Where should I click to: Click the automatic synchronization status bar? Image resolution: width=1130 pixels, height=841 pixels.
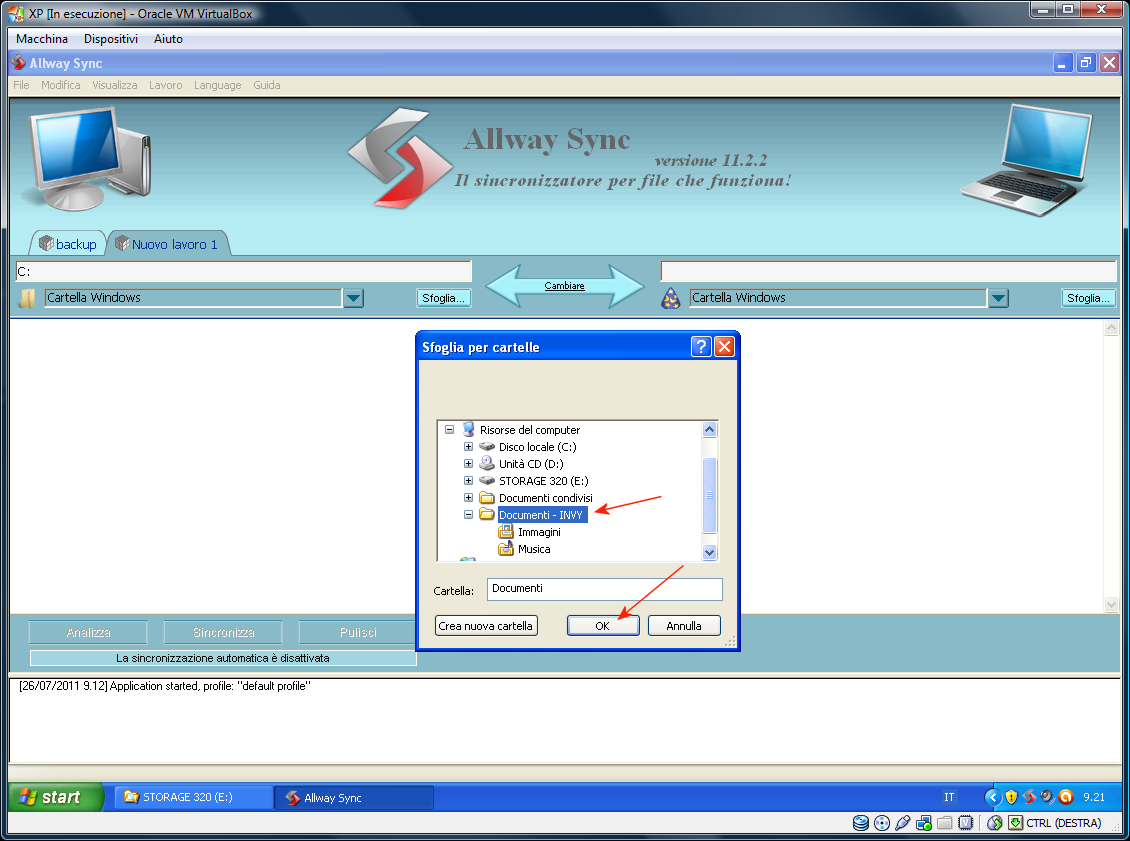(x=223, y=658)
